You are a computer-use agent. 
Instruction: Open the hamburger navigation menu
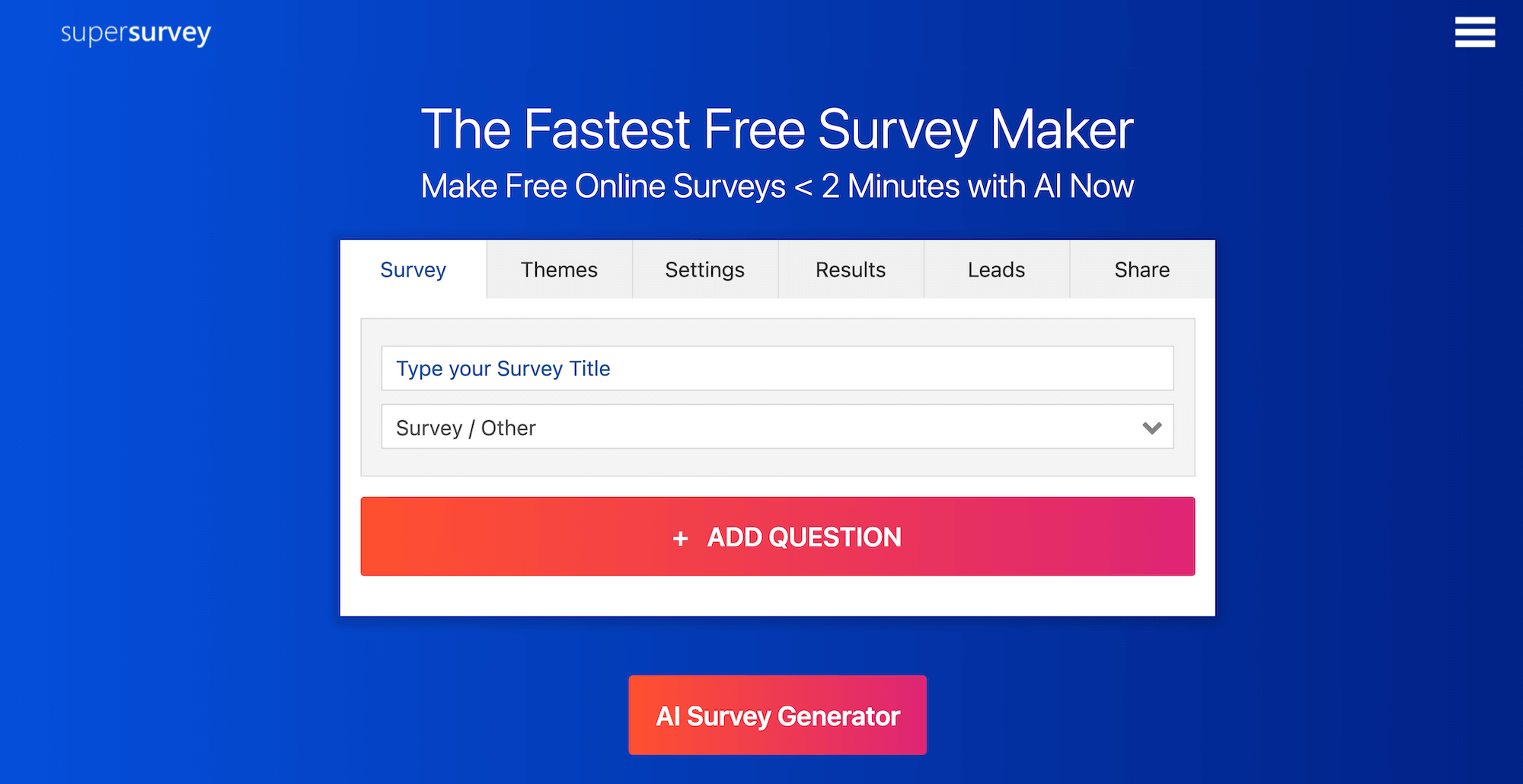(1474, 33)
